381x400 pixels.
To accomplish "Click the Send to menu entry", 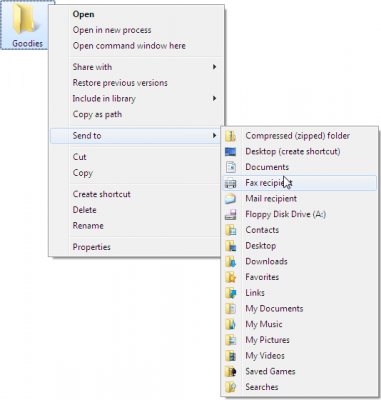I will coord(135,136).
